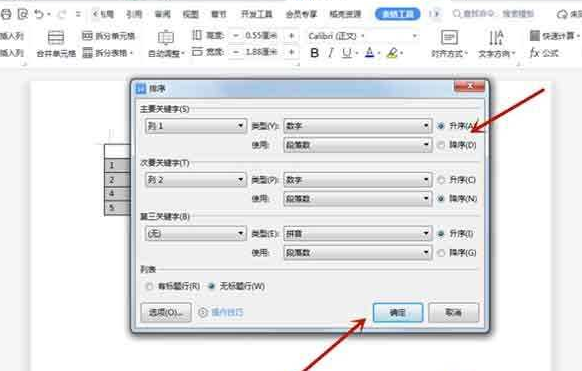The width and height of the screenshot is (582, 371).
Task: Click the font color A swatch
Action: coord(369,53)
